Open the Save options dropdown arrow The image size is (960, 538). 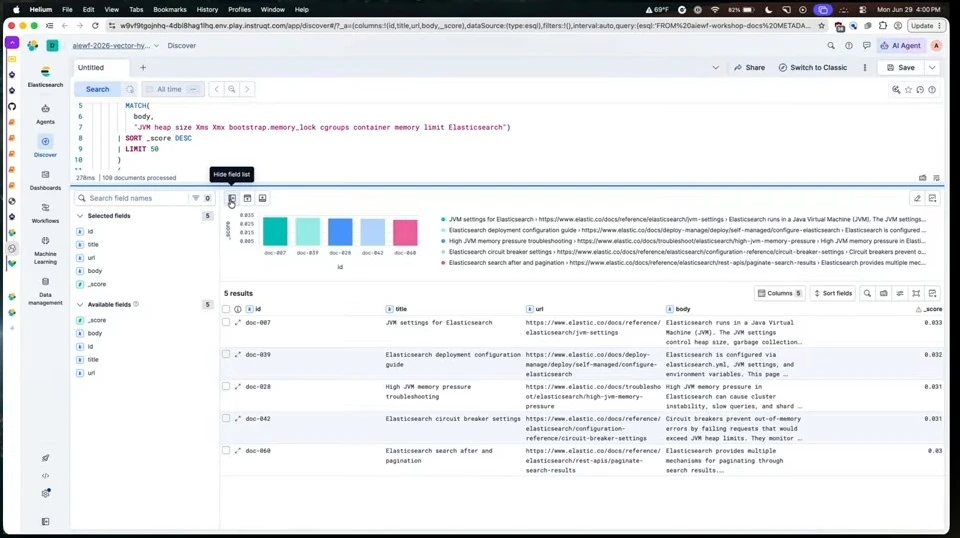click(x=932, y=68)
